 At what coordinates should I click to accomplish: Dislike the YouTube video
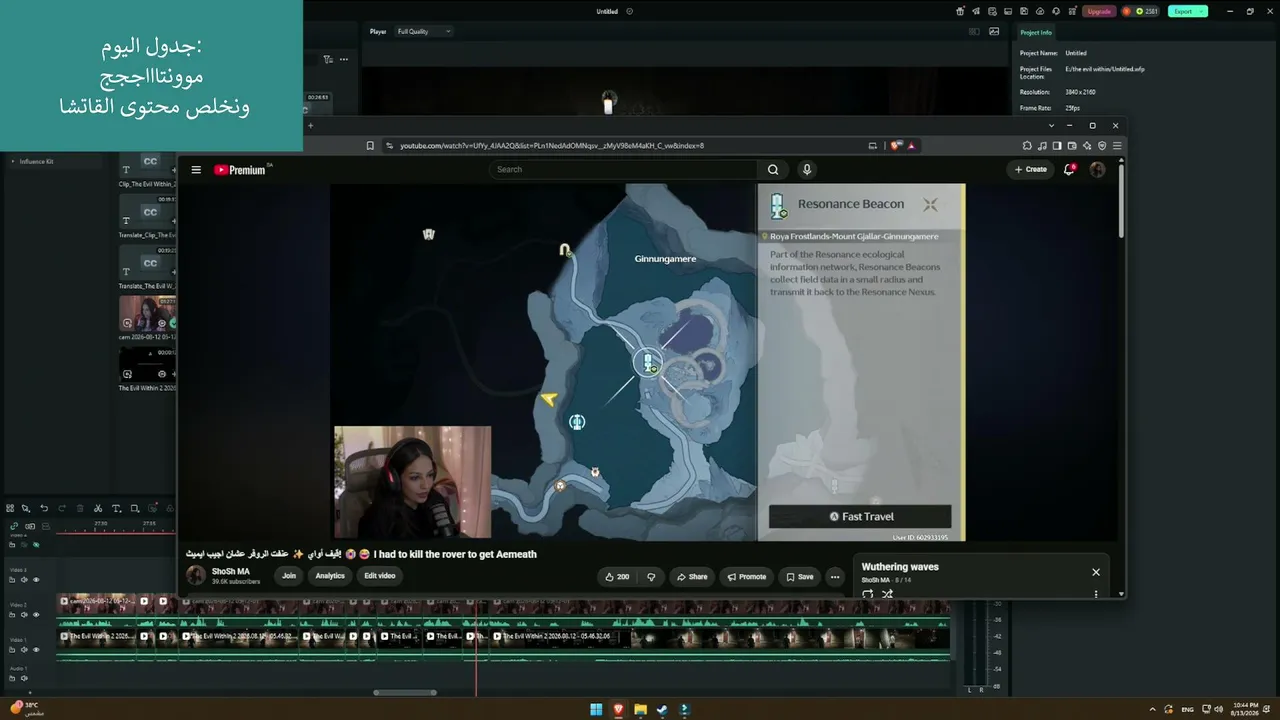[x=651, y=577]
